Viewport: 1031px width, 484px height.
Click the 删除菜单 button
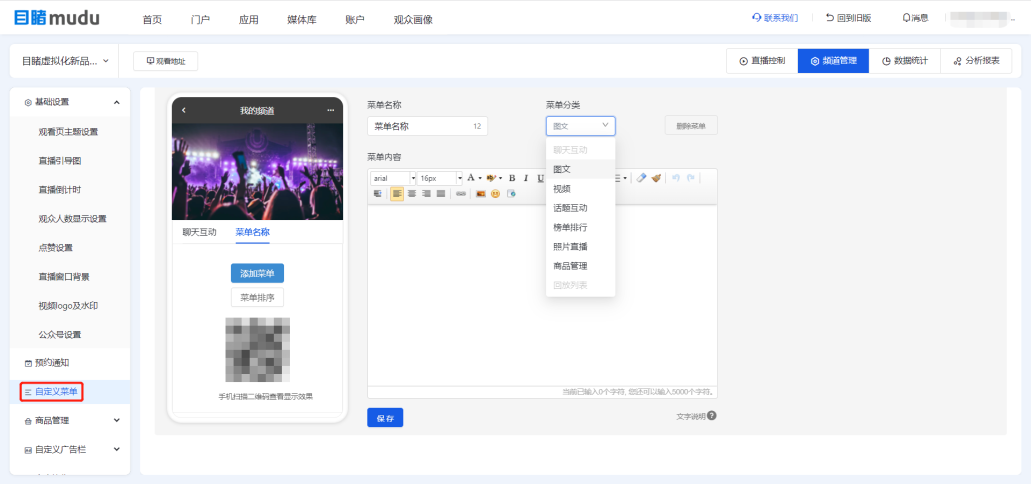691,126
